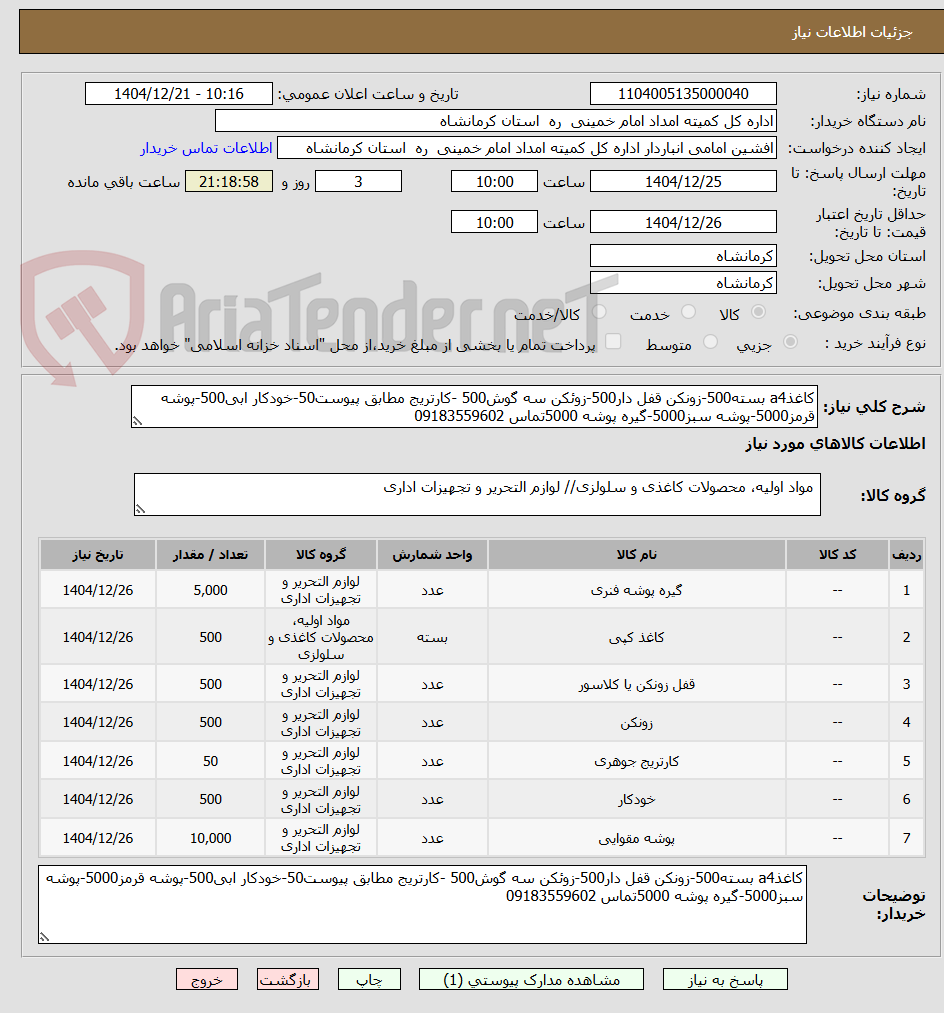This screenshot has height=1013, width=944.
Task: Select the کالا radio button
Action: pos(759,312)
